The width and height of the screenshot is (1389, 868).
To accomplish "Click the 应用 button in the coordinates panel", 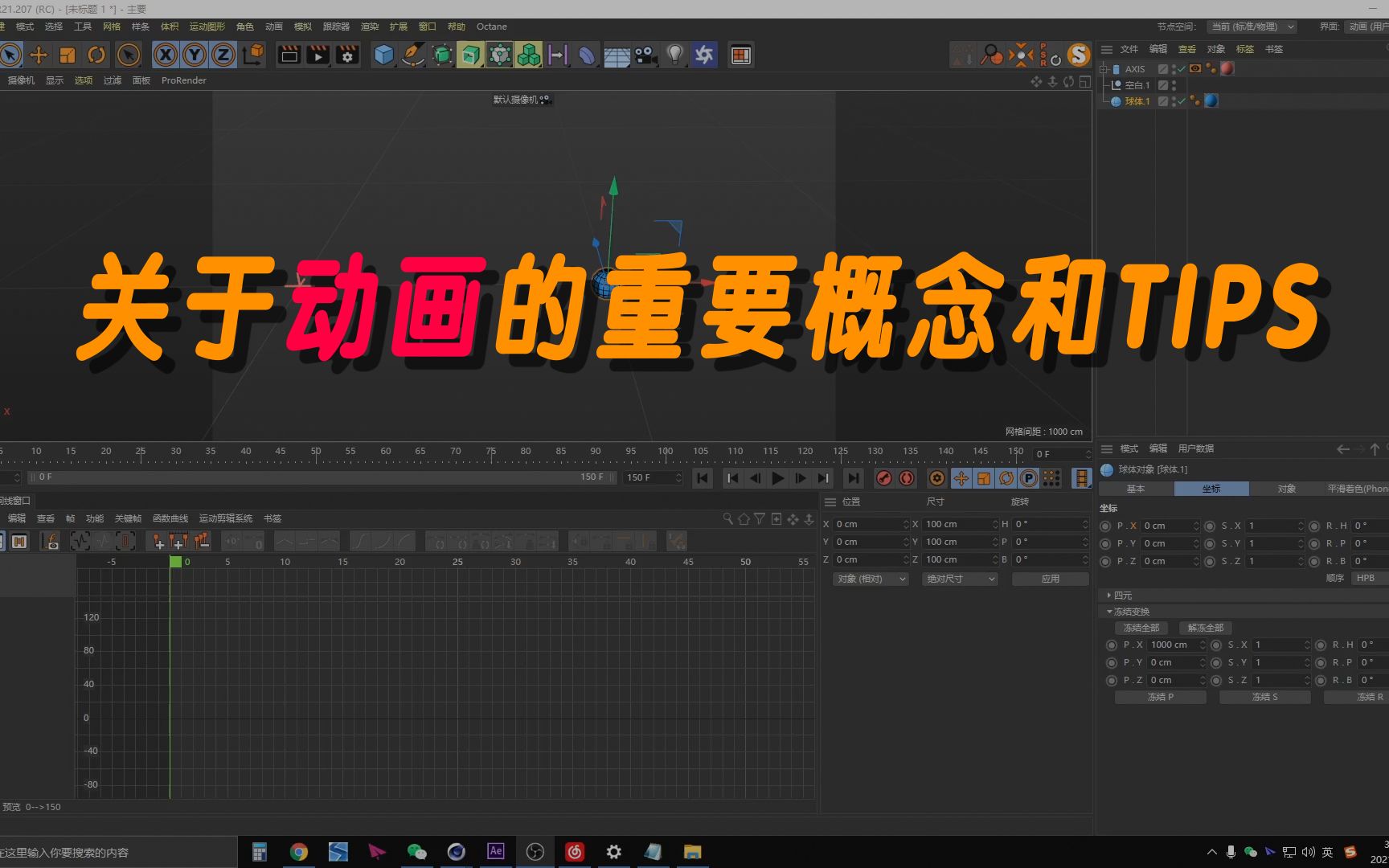I will click(x=1050, y=578).
